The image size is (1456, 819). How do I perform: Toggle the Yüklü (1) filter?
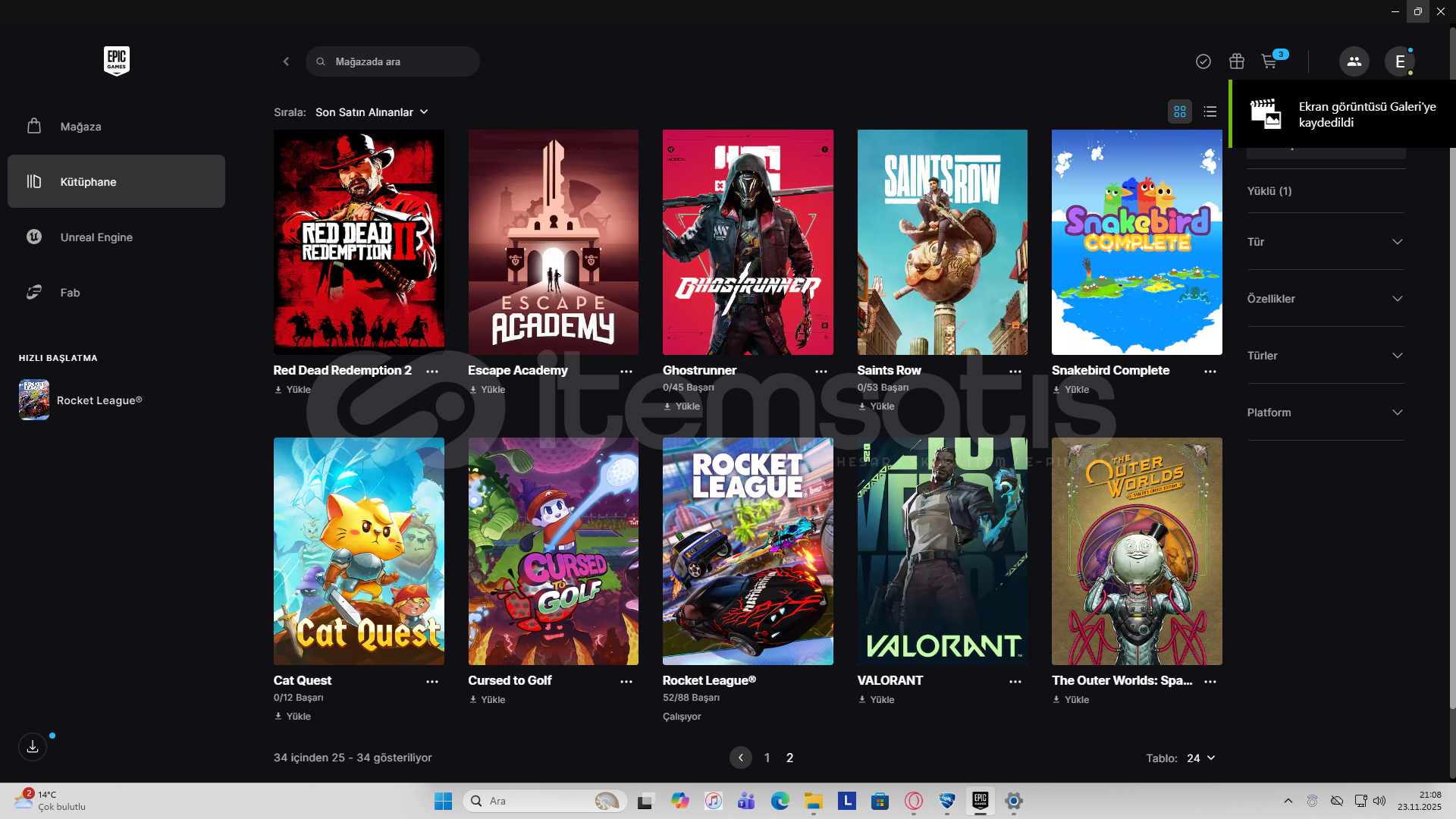[x=1269, y=191]
